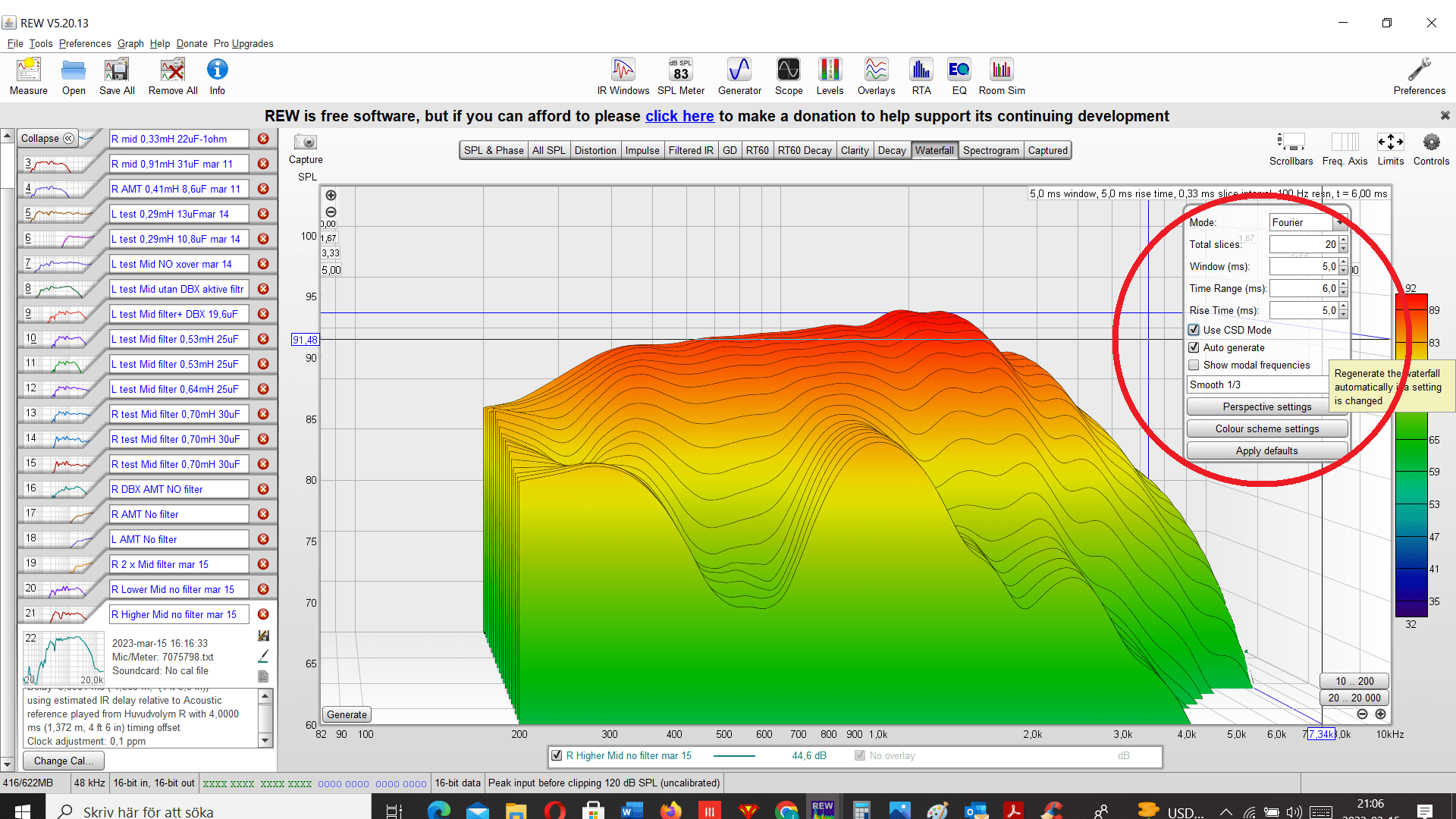Enable Show modal frequencies checkbox

[1194, 365]
